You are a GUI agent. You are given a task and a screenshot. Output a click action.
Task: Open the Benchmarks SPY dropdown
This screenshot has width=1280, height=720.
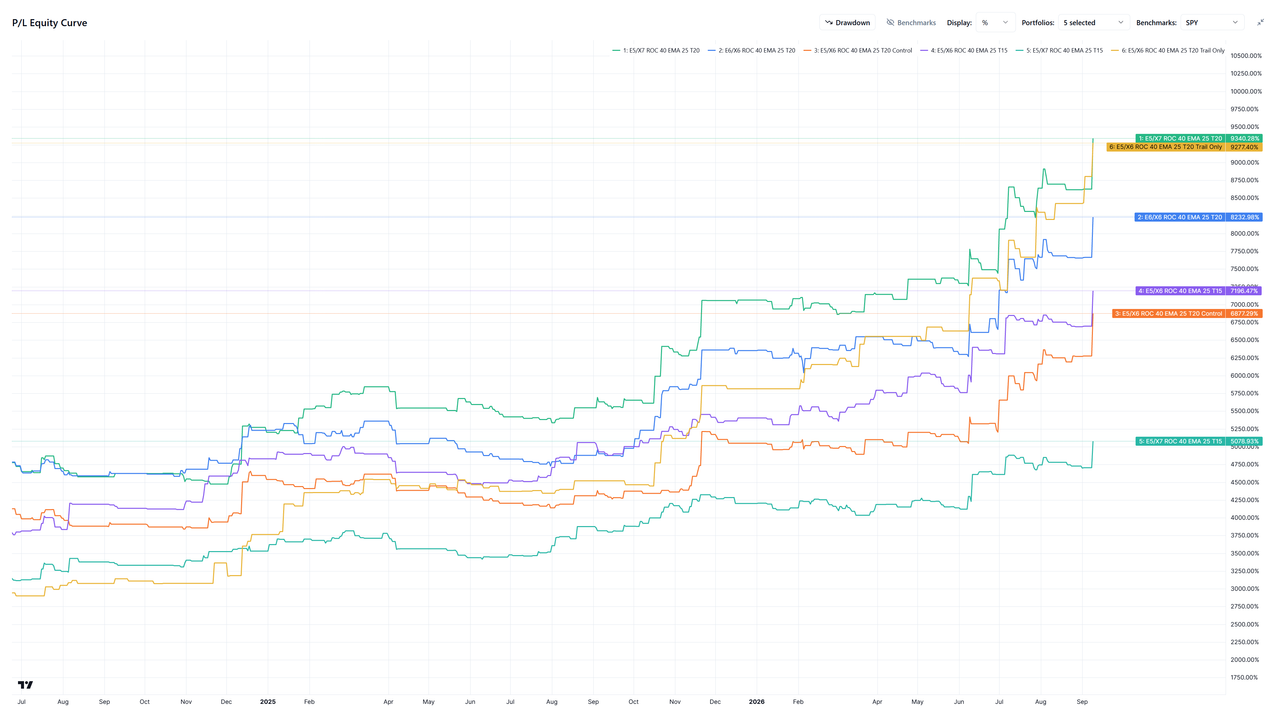pos(1212,22)
